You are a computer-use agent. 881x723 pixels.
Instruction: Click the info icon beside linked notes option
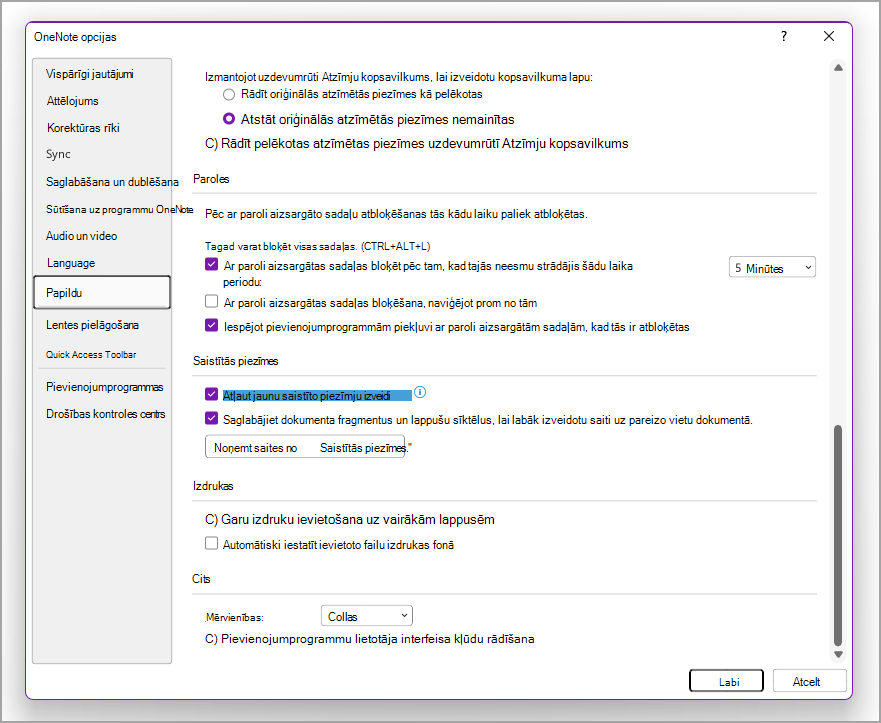pyautogui.click(x=420, y=392)
